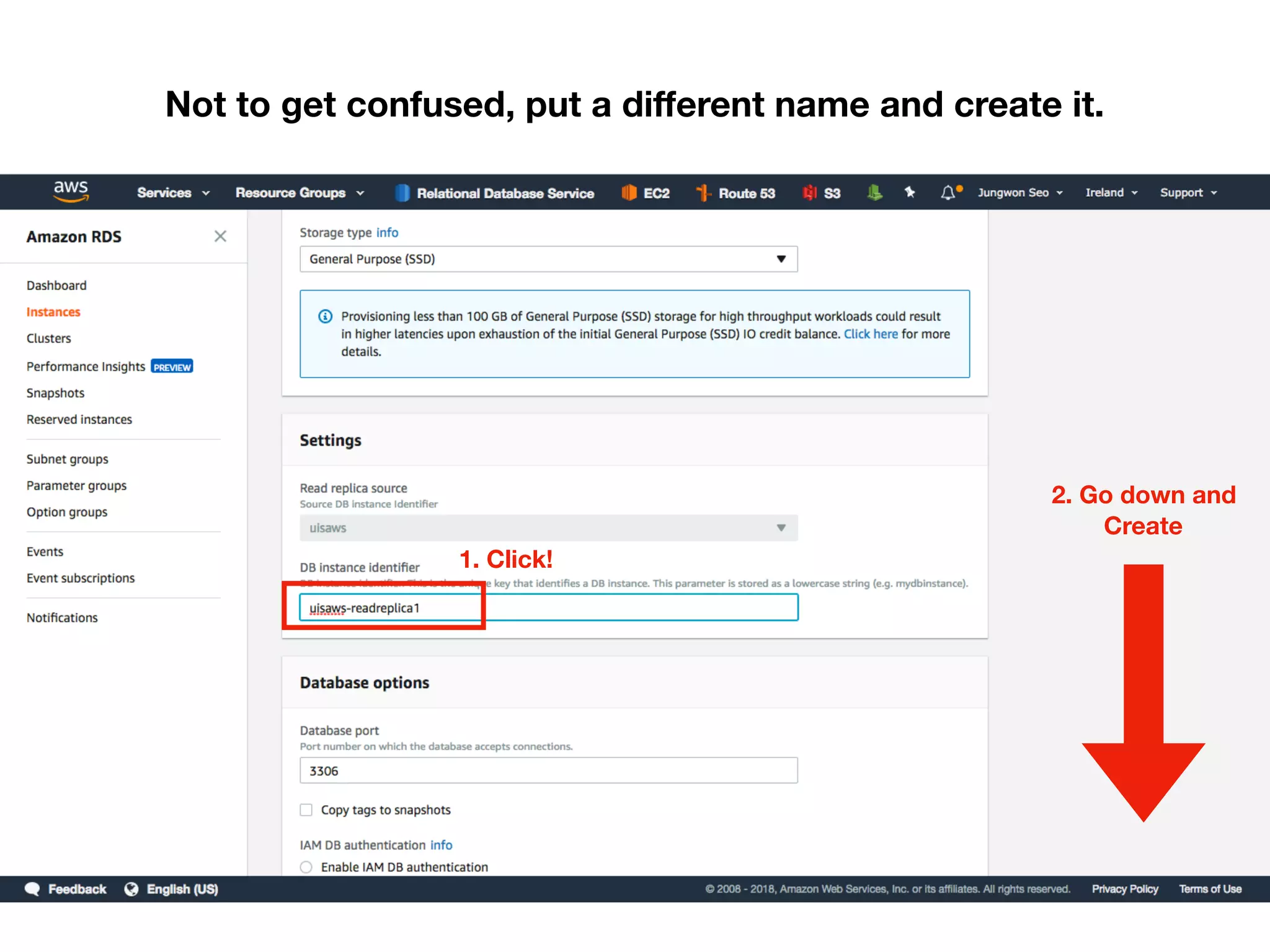Click the info circle icon in the storage notice

coord(325,317)
